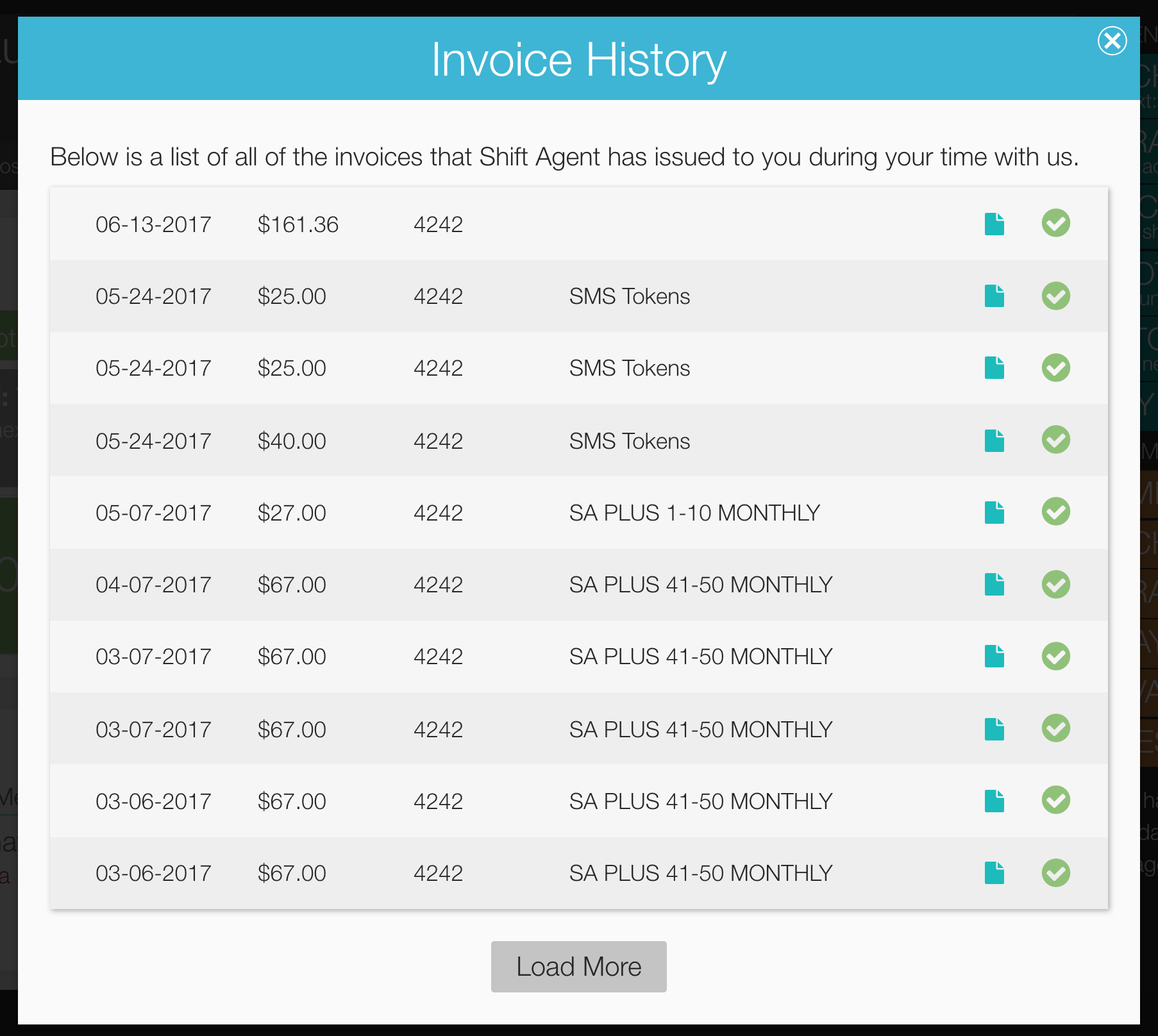Viewport: 1158px width, 1036px height.
Task: Click the SA PLUS 1-10 MONTHLY description
Action: click(x=694, y=513)
